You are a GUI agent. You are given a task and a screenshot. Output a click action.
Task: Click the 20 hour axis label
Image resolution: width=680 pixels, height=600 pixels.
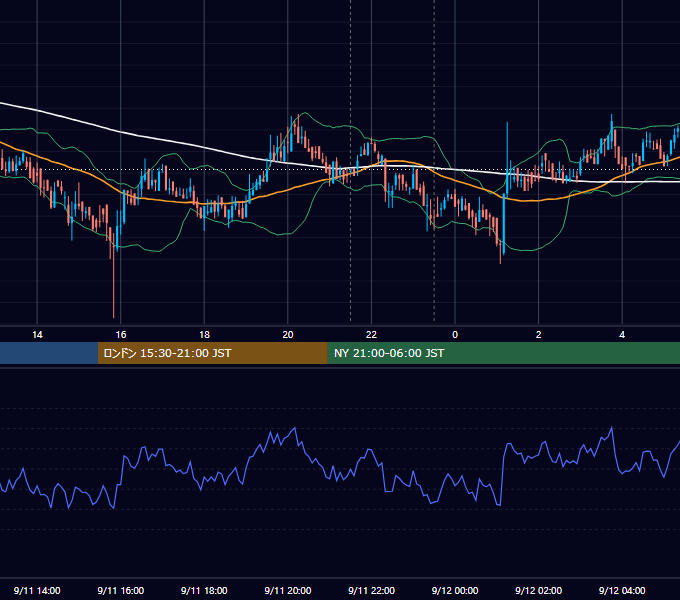[288, 335]
